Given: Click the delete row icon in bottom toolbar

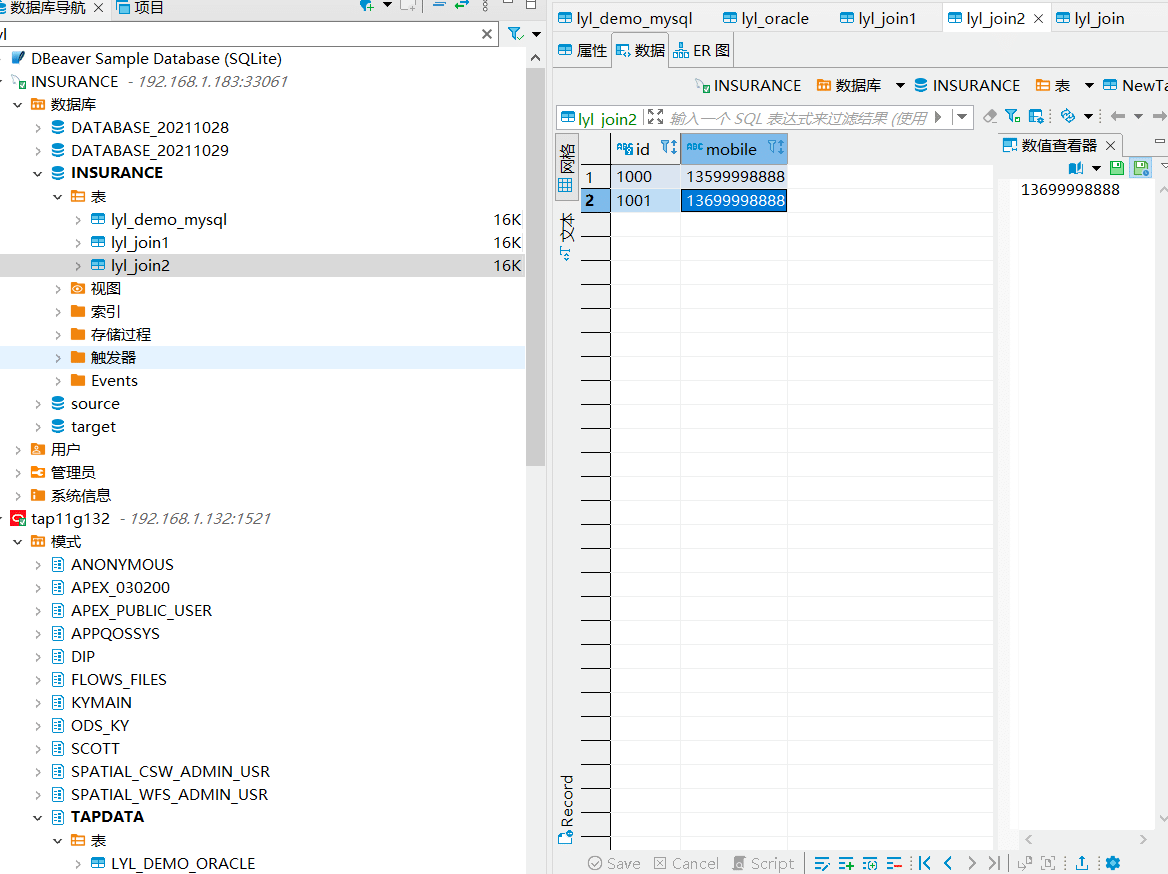Looking at the screenshot, I should coord(894,863).
